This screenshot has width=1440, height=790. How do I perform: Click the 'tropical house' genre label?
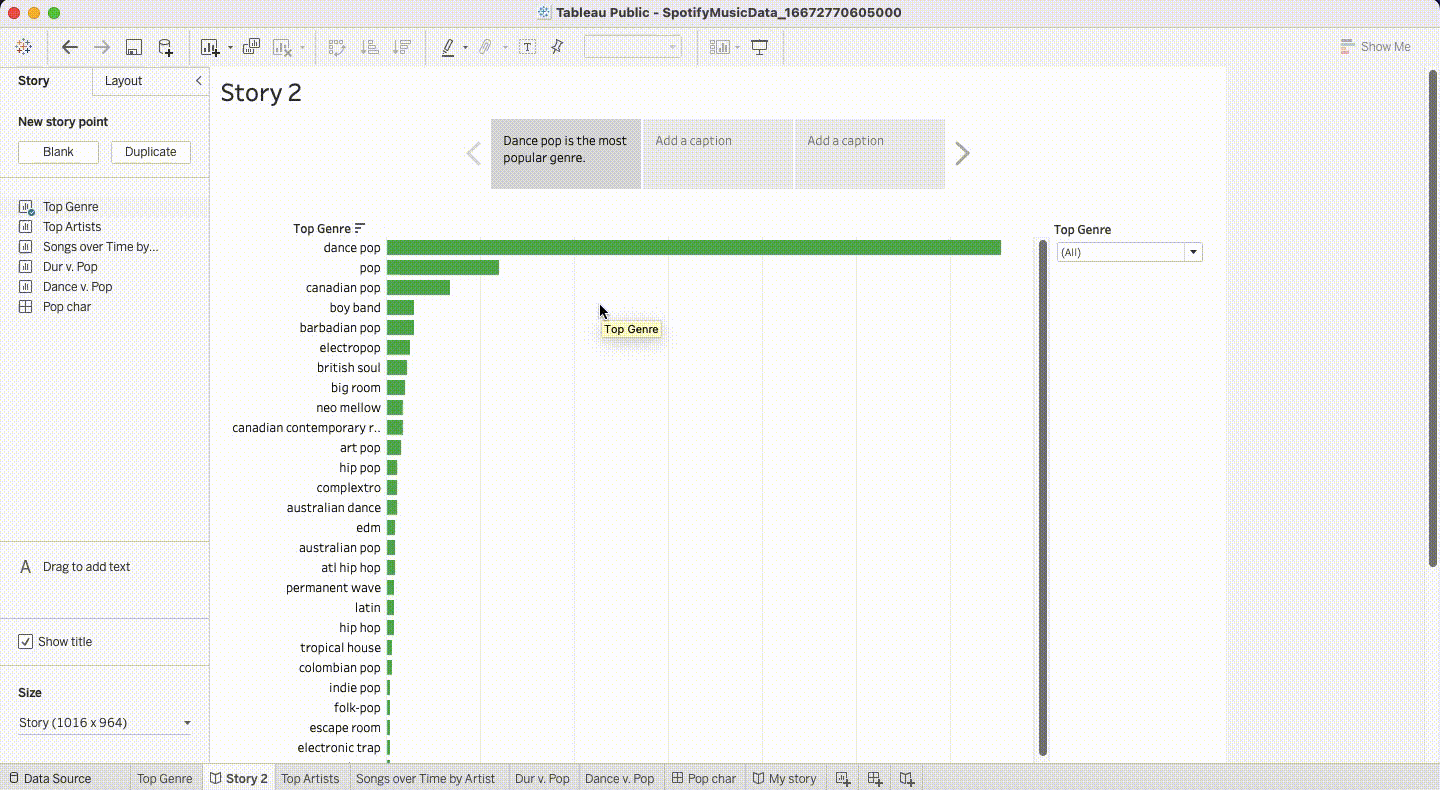(340, 648)
